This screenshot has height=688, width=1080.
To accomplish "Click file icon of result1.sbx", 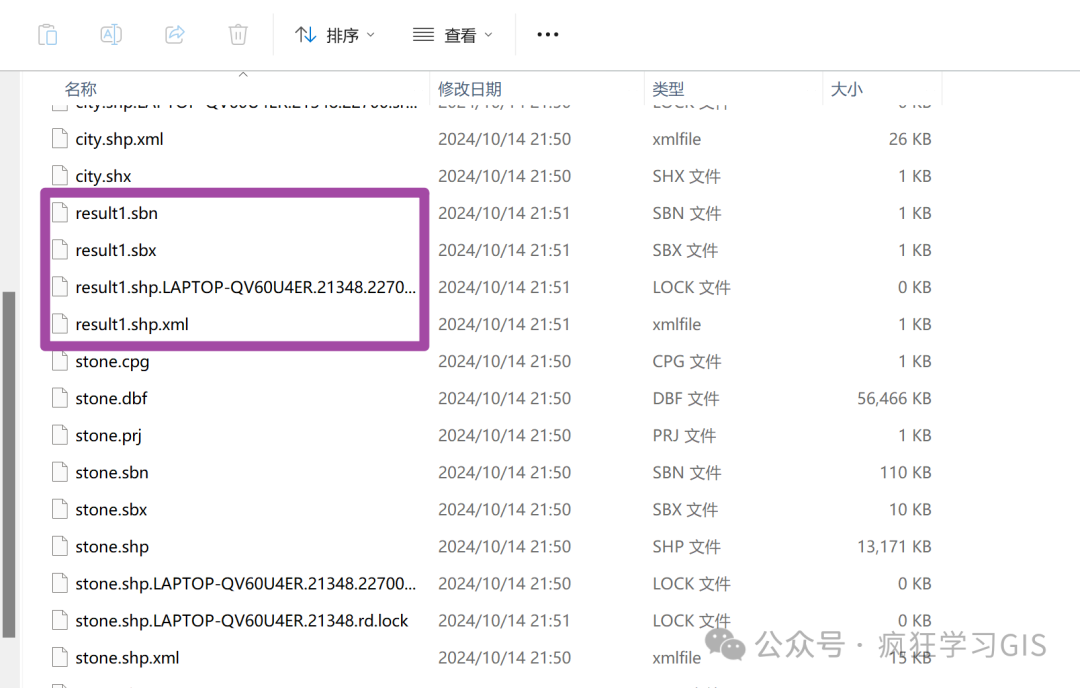I will [x=60, y=250].
